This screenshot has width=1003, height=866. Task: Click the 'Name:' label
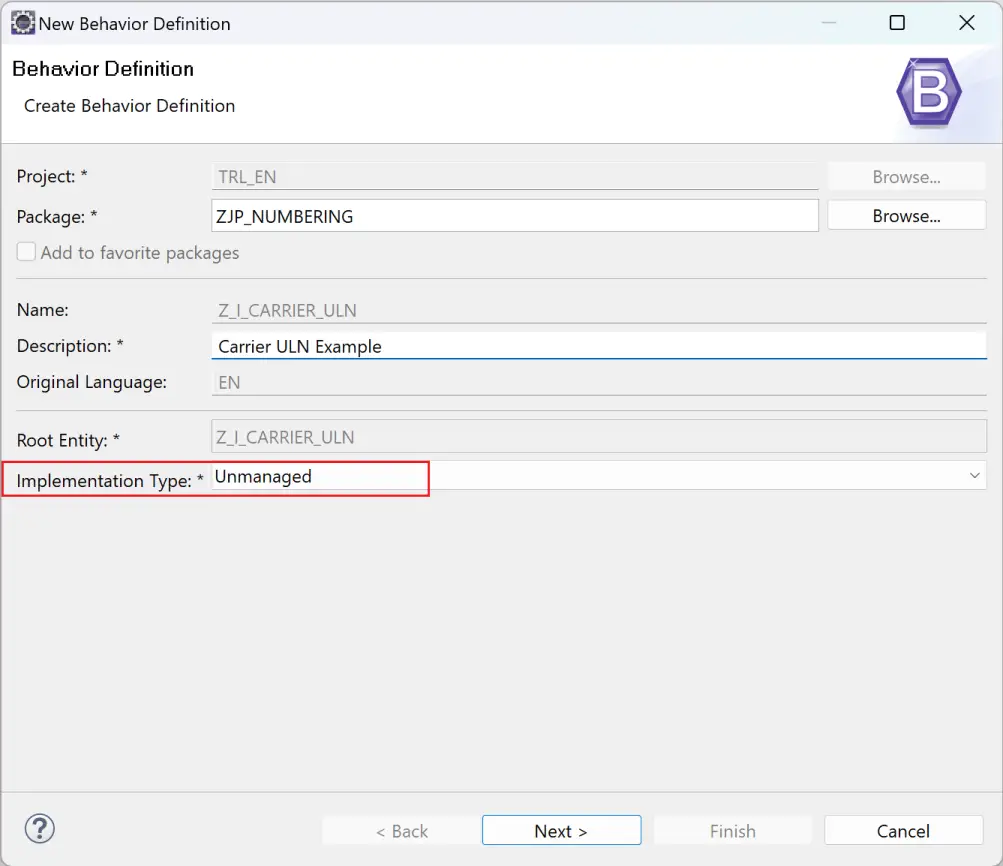tap(42, 310)
